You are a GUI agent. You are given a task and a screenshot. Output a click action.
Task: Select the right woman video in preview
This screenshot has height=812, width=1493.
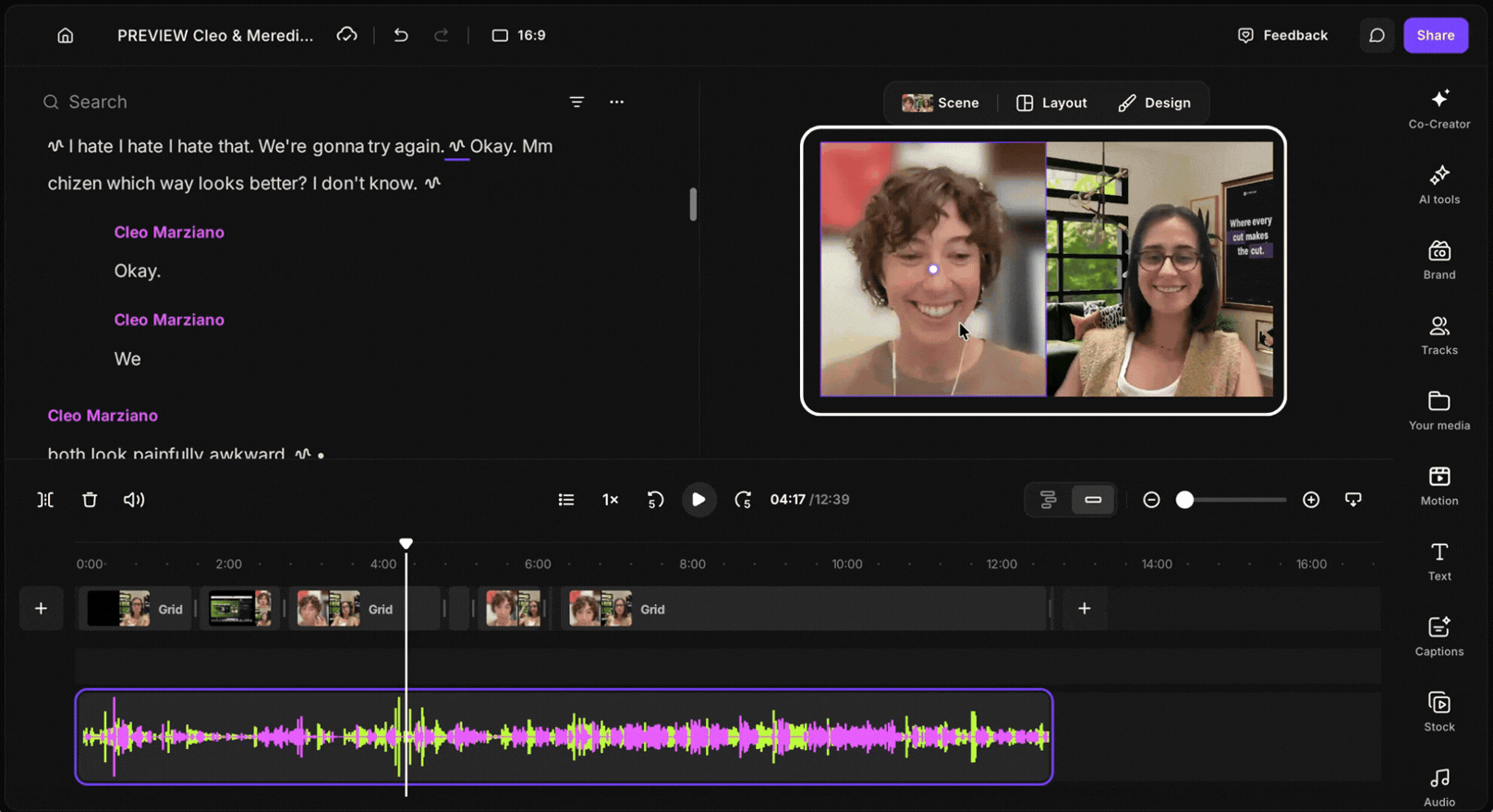click(x=1159, y=269)
